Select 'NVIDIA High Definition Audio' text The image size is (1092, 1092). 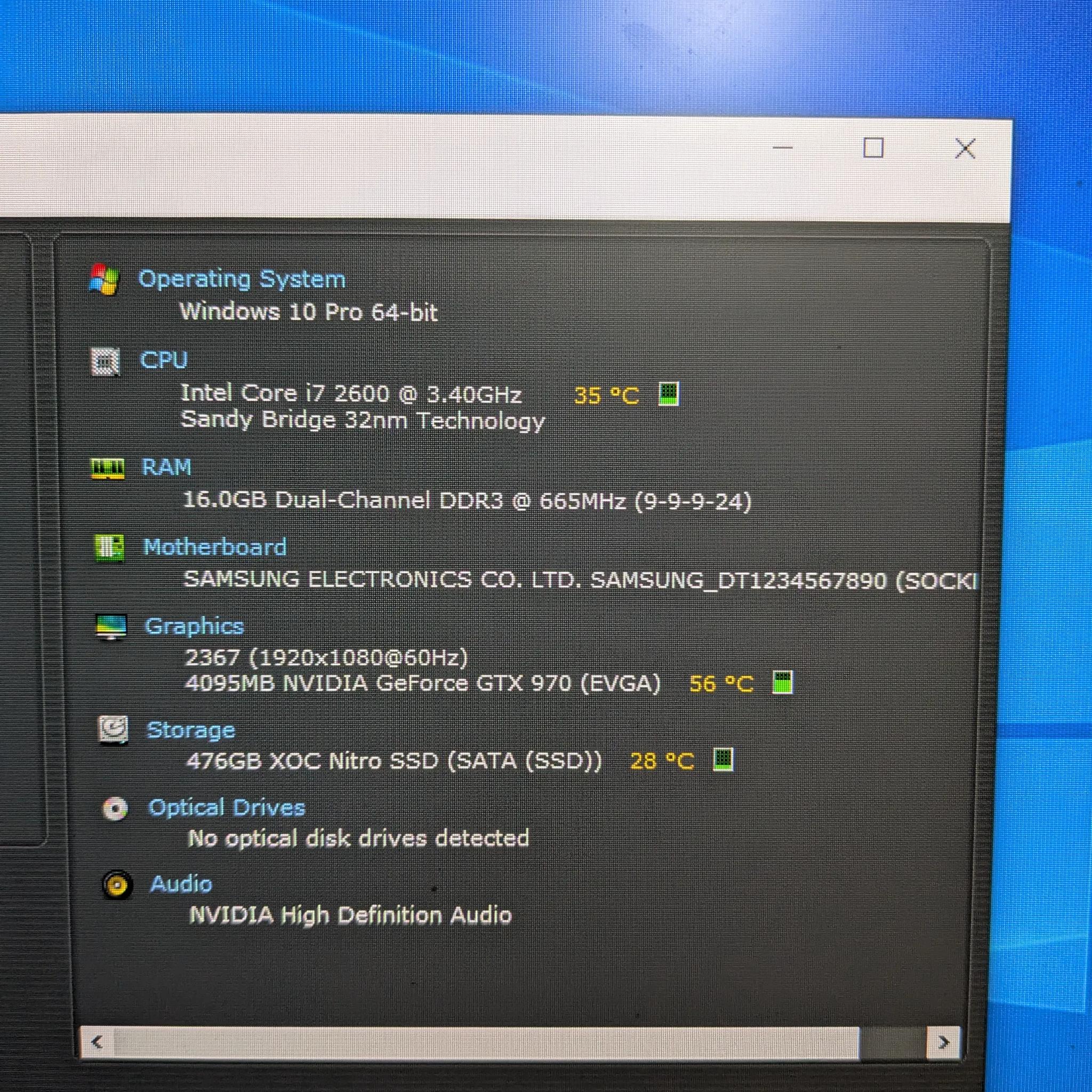[x=350, y=915]
